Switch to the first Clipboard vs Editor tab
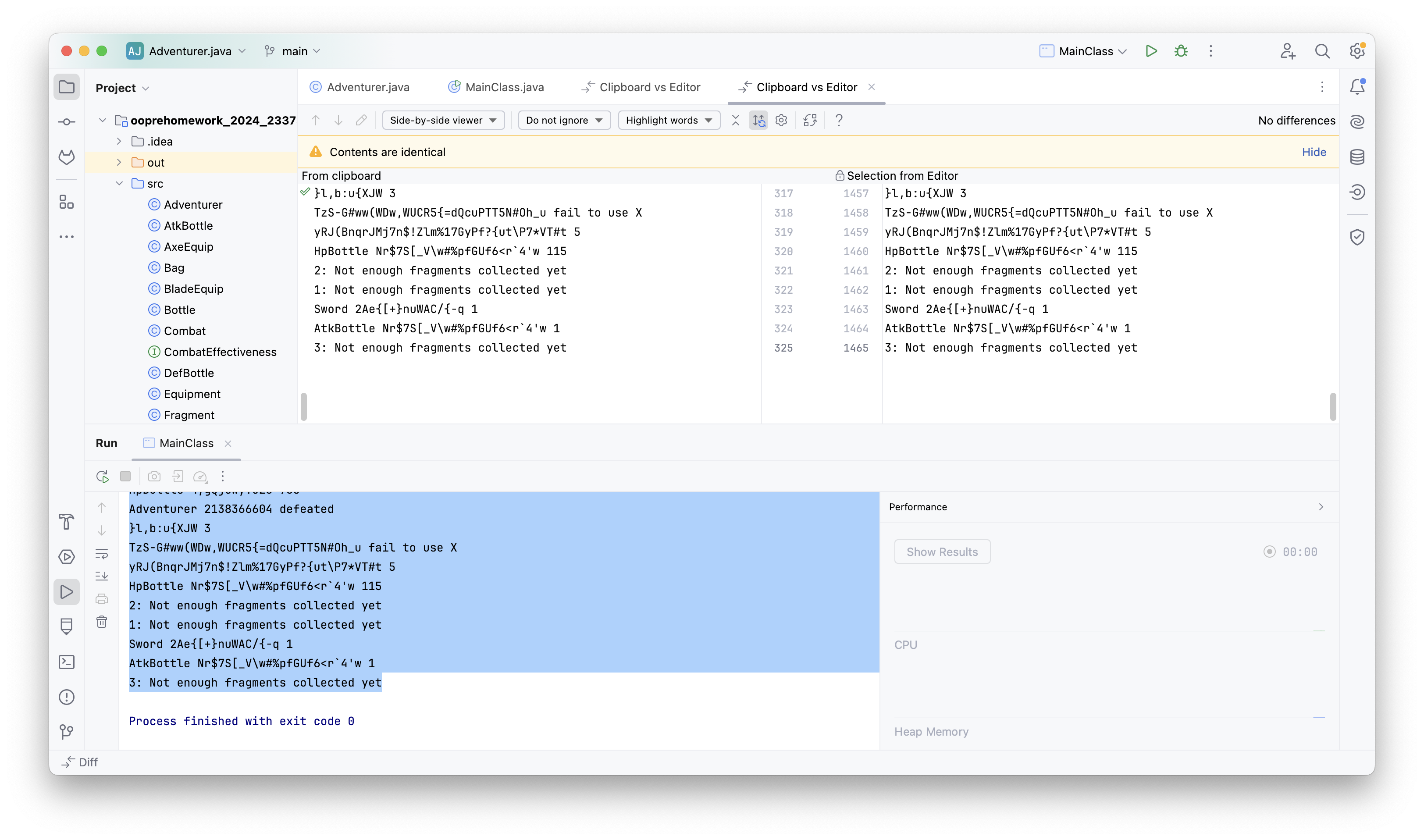 pyautogui.click(x=641, y=87)
